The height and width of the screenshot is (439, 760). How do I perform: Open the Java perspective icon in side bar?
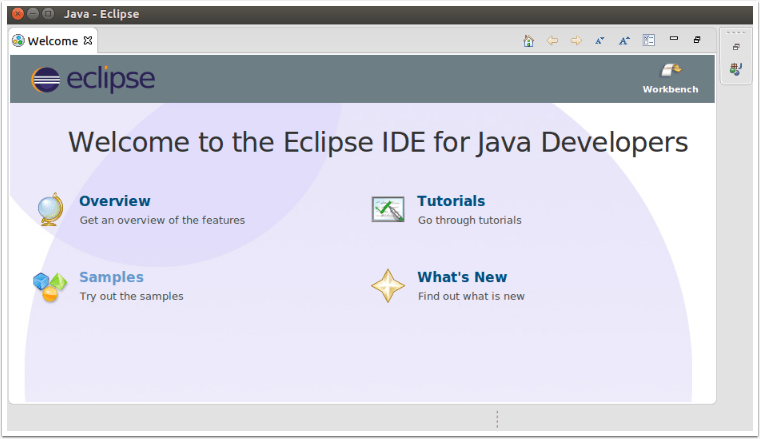[736, 69]
